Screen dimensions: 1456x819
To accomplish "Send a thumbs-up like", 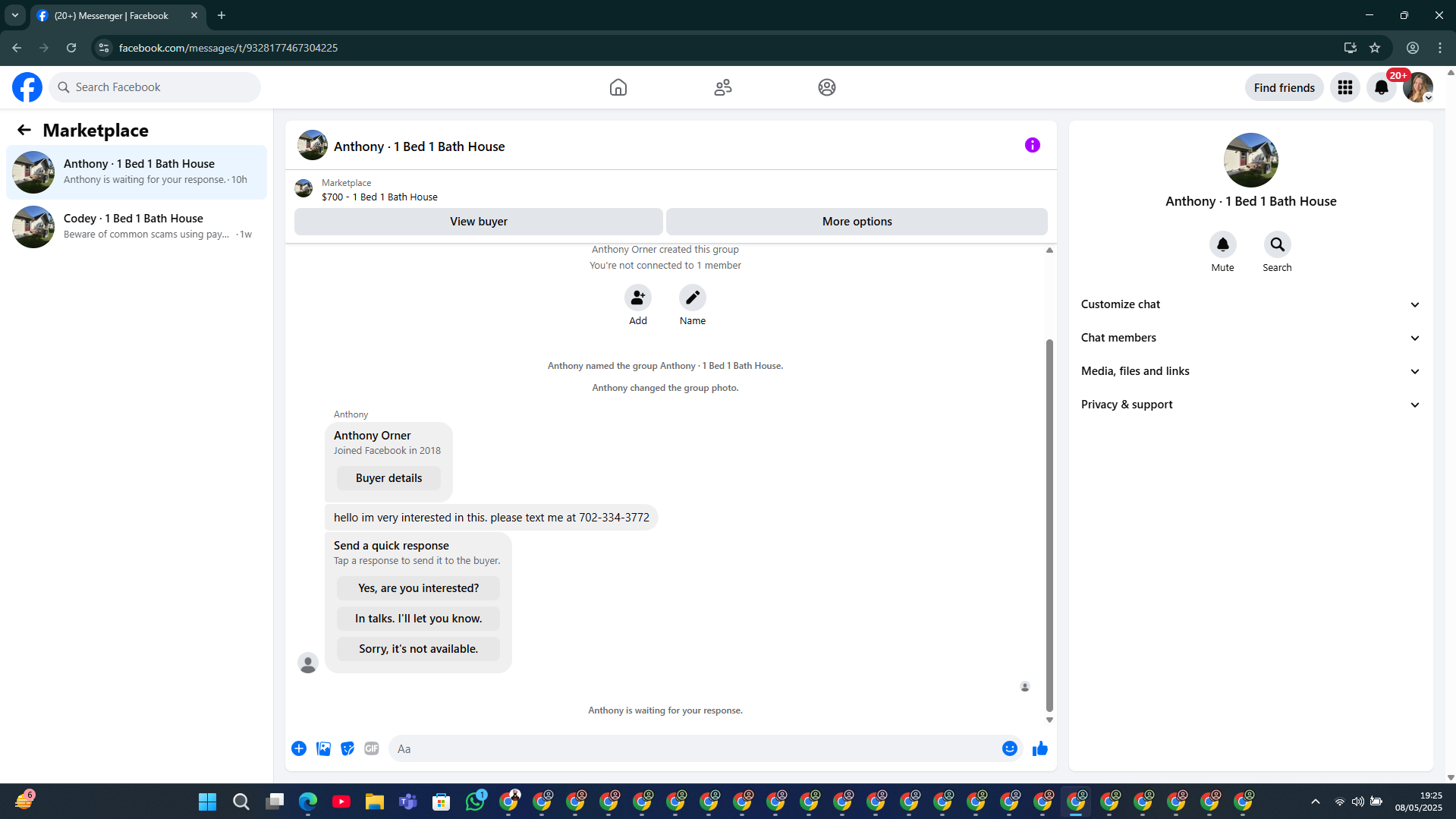I will pos(1040,748).
